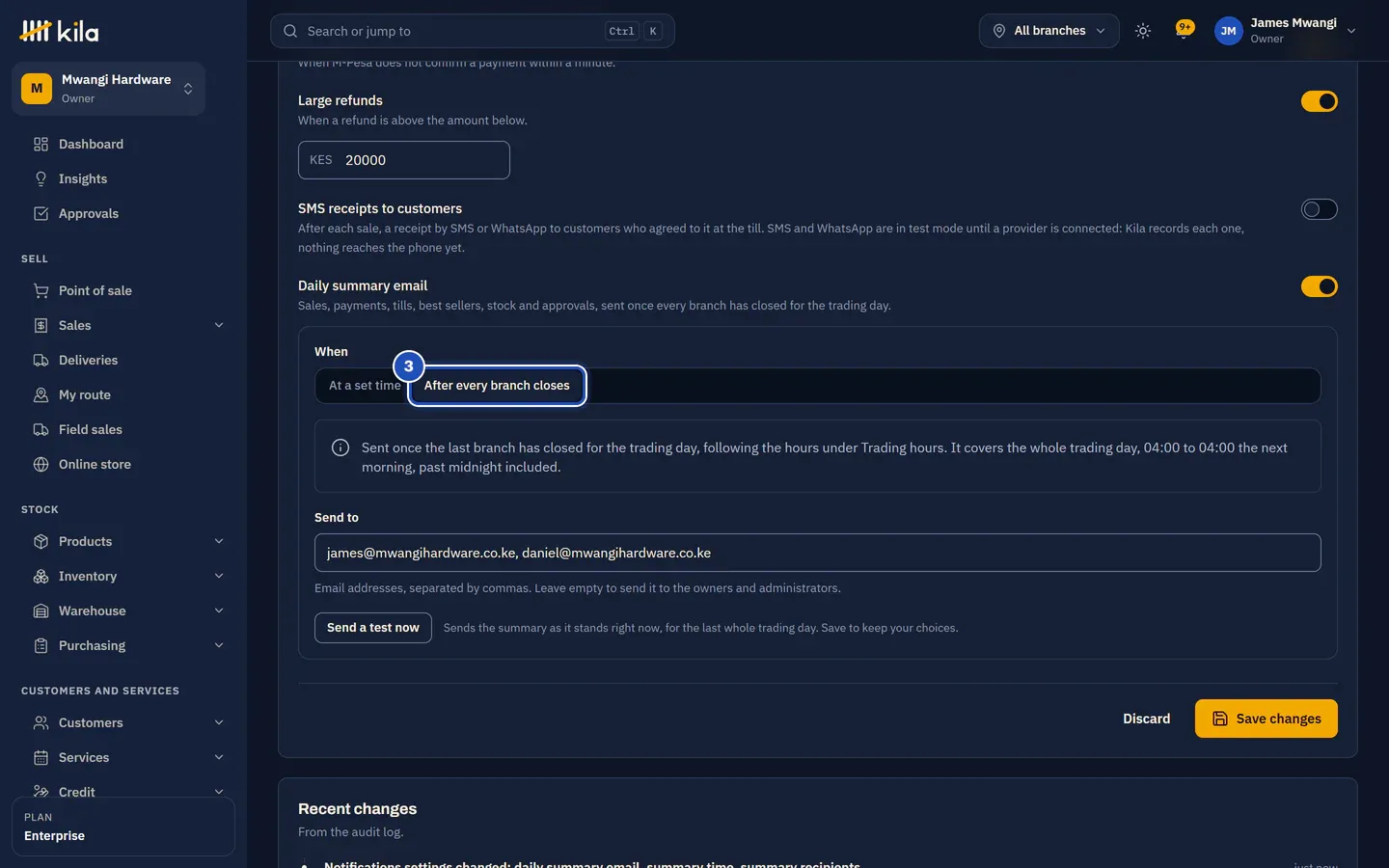Open Online store globe icon
1389x868 pixels.
click(41, 464)
